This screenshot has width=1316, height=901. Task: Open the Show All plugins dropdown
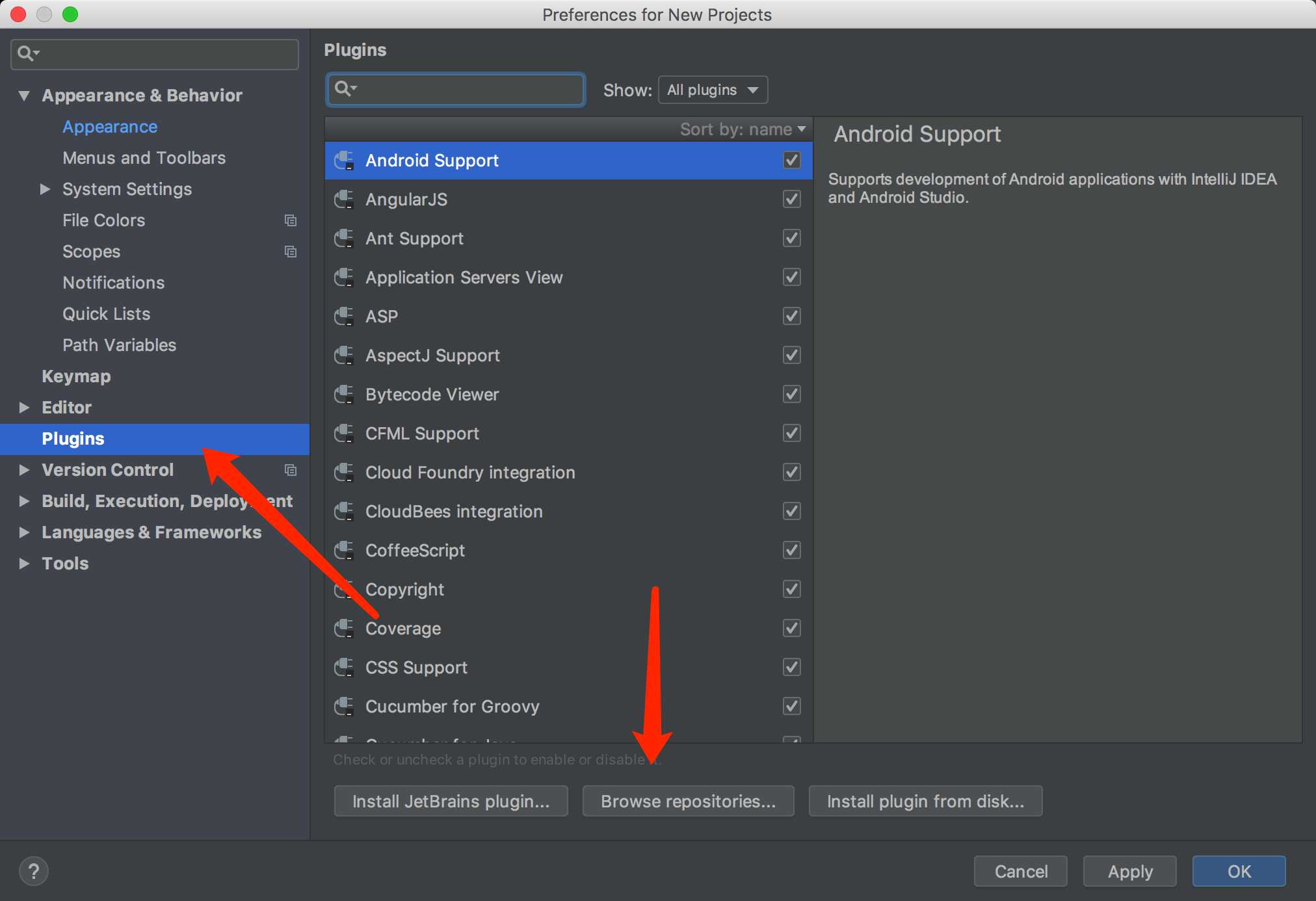coord(713,90)
